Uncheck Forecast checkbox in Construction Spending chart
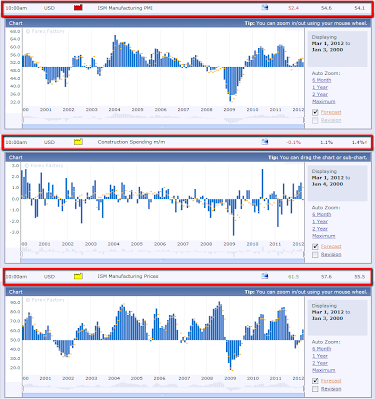375x400 pixels. pos(315,247)
